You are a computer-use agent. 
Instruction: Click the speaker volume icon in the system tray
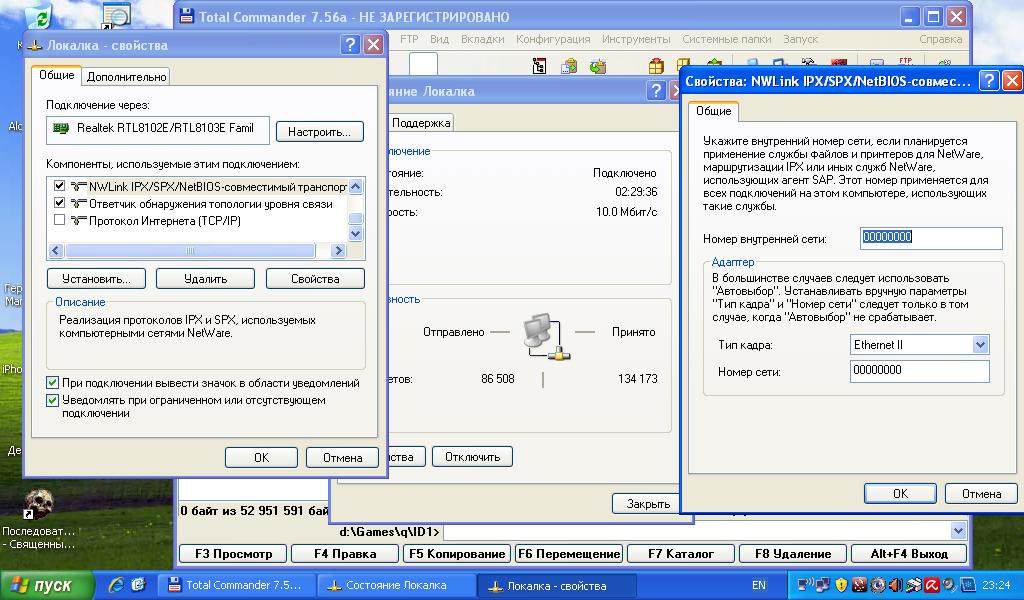pos(895,585)
